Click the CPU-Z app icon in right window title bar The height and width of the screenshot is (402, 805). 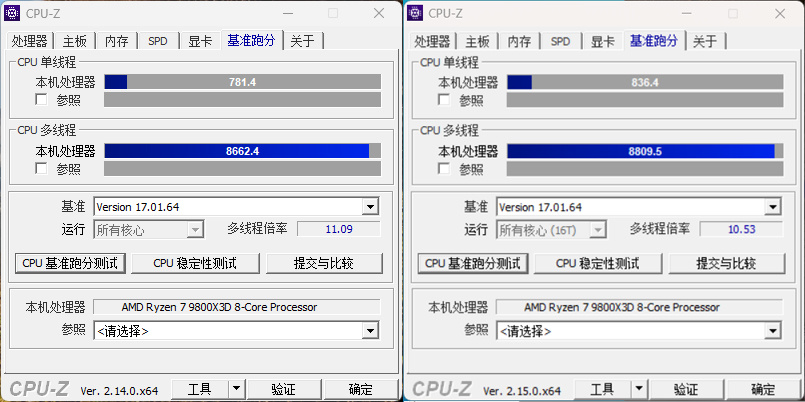coord(415,13)
